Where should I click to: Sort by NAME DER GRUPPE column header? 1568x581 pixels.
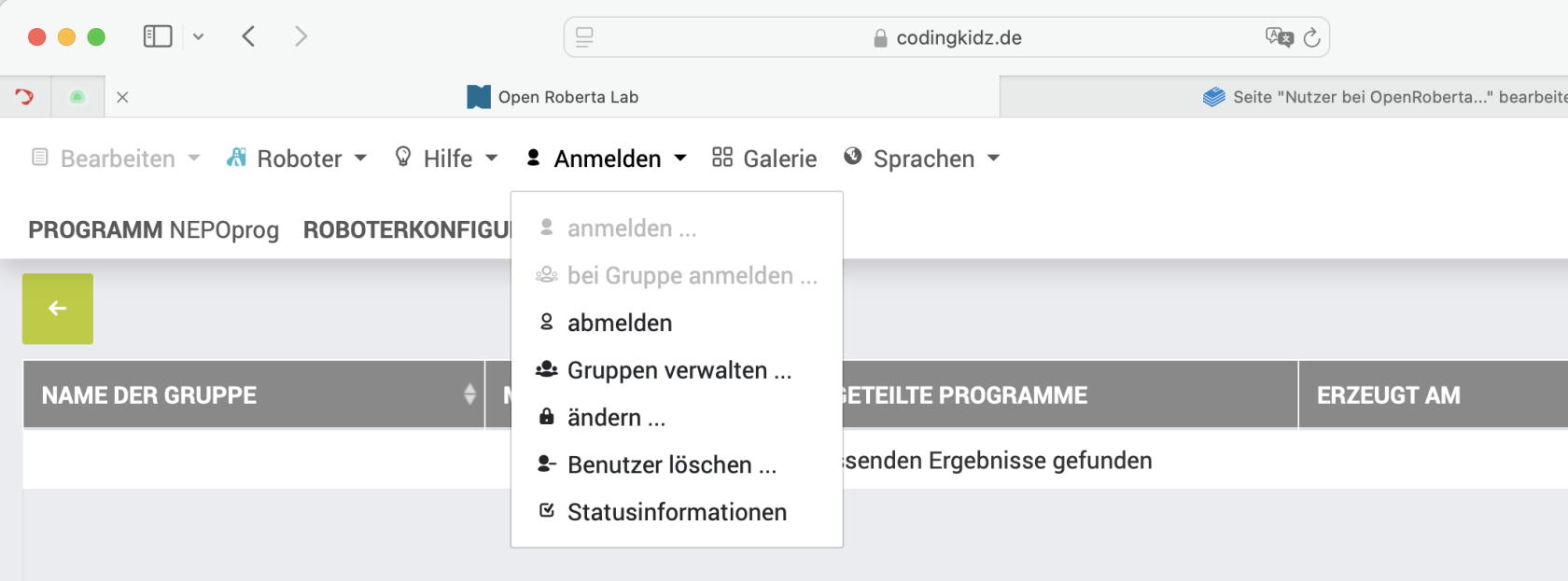click(x=254, y=395)
